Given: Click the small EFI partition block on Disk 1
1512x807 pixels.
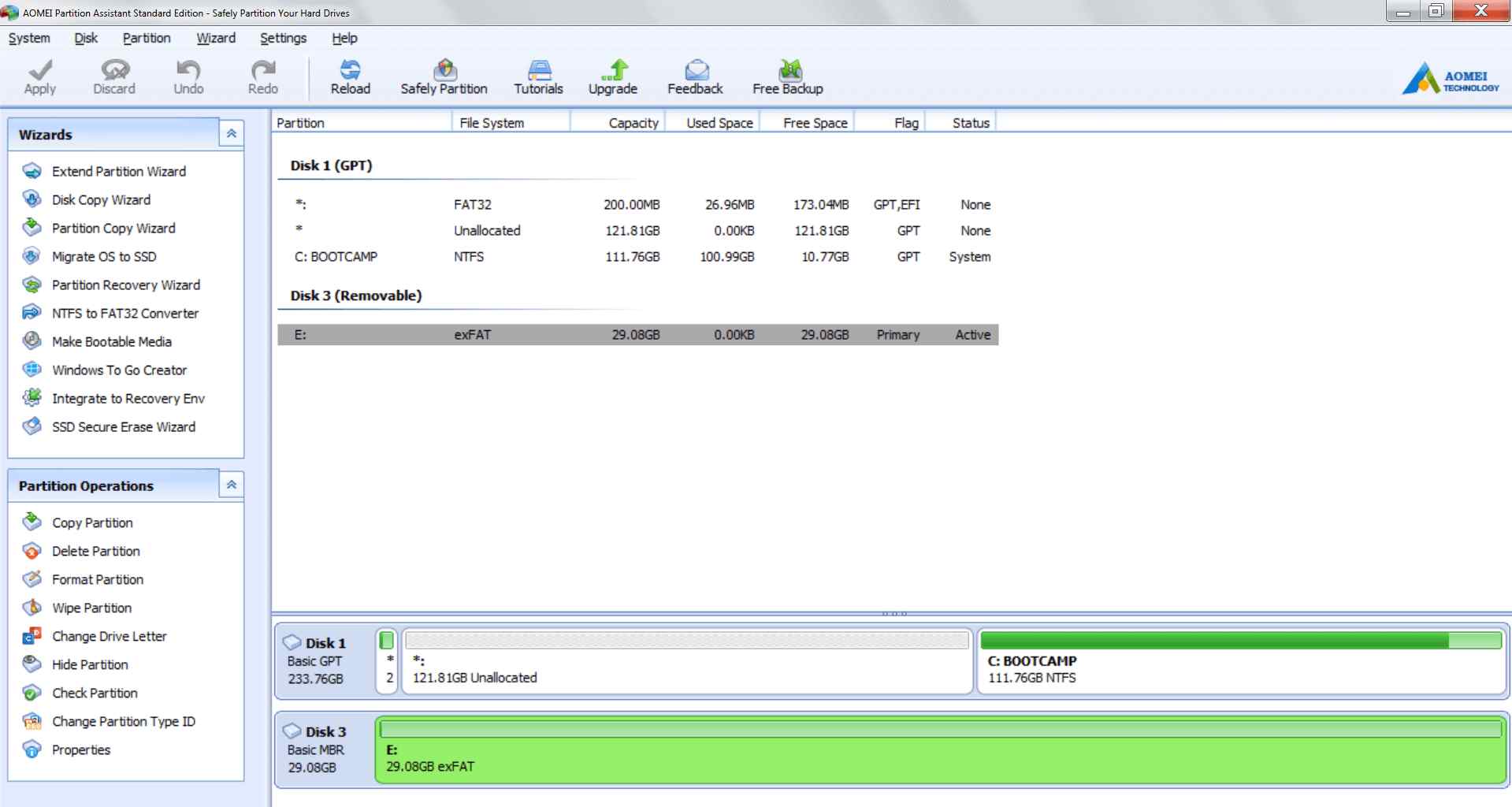Looking at the screenshot, I should click(387, 660).
